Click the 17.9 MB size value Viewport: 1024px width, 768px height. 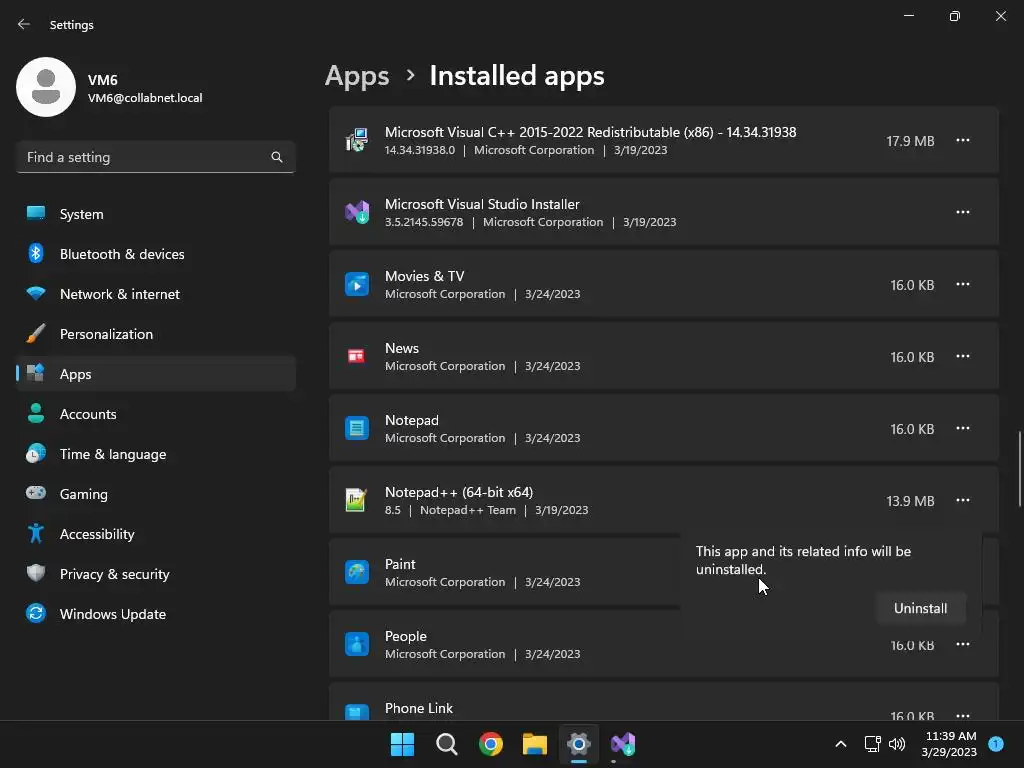(910, 141)
